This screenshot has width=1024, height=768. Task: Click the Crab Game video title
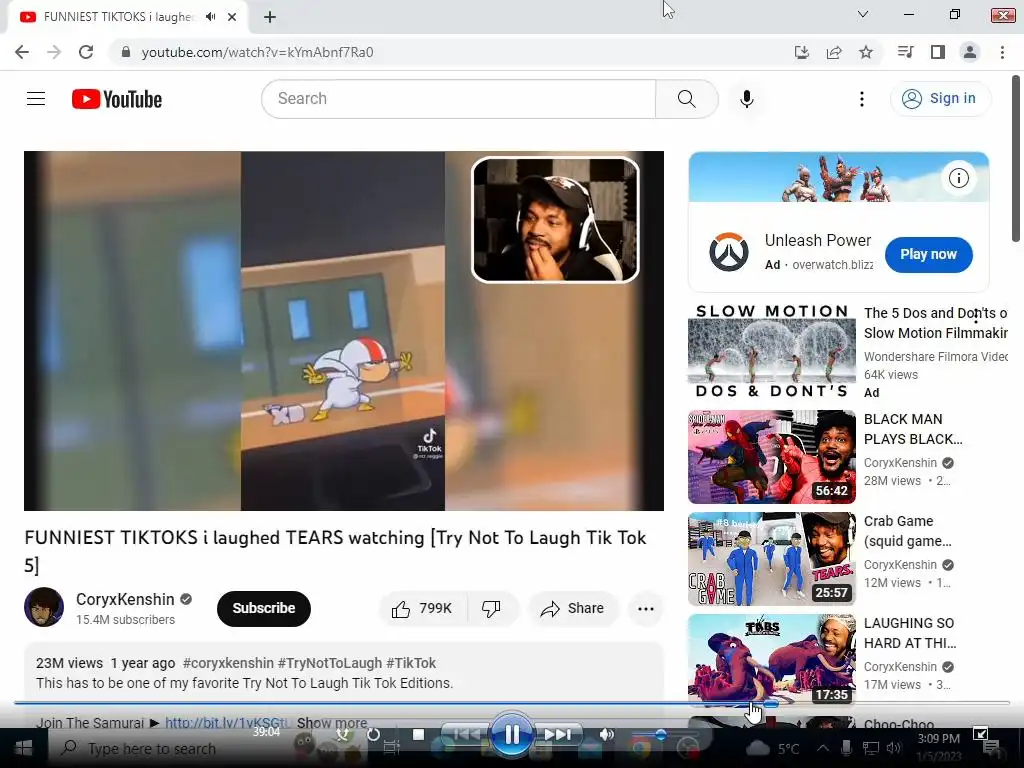(908, 531)
